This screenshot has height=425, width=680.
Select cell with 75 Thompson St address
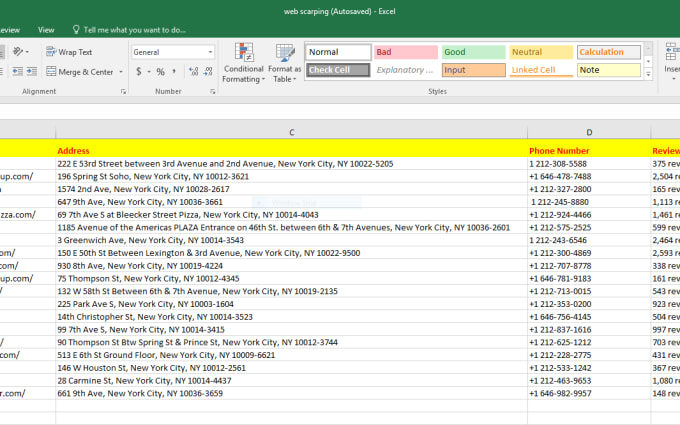point(291,278)
